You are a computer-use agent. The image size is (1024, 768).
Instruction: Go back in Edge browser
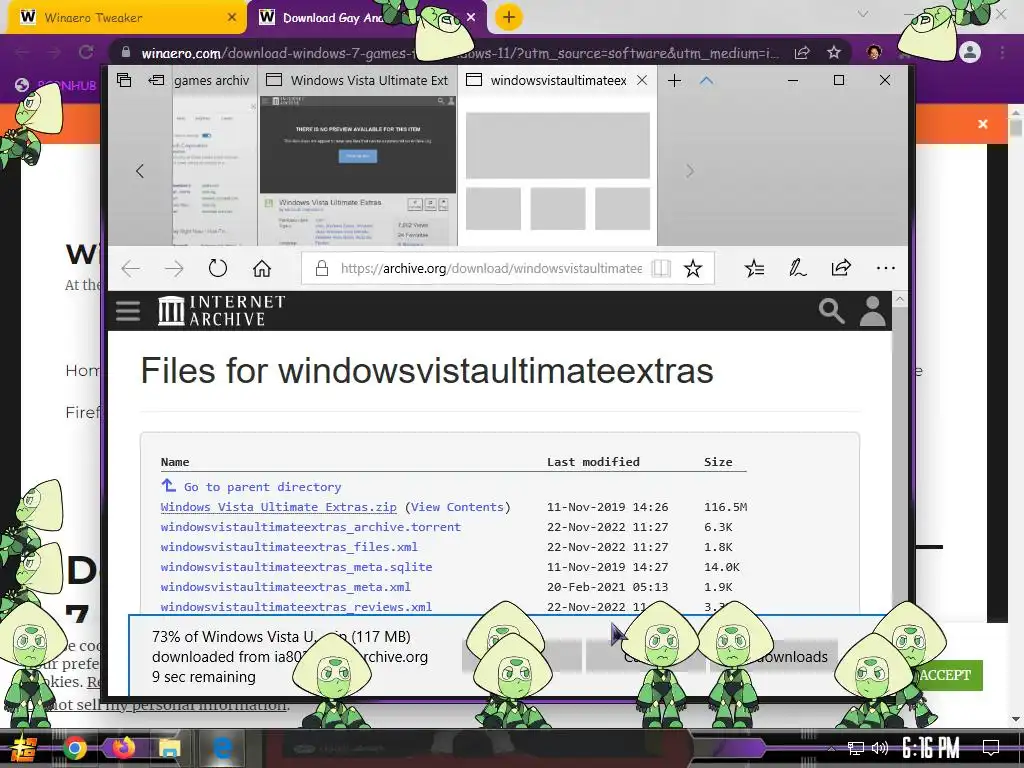coord(131,268)
